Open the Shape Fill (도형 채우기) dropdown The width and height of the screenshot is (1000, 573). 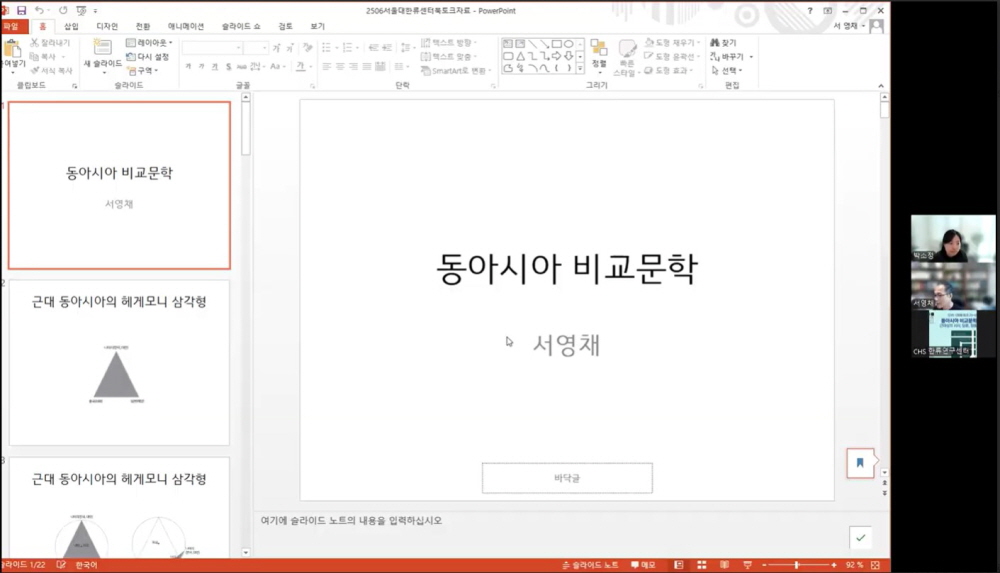(672, 42)
